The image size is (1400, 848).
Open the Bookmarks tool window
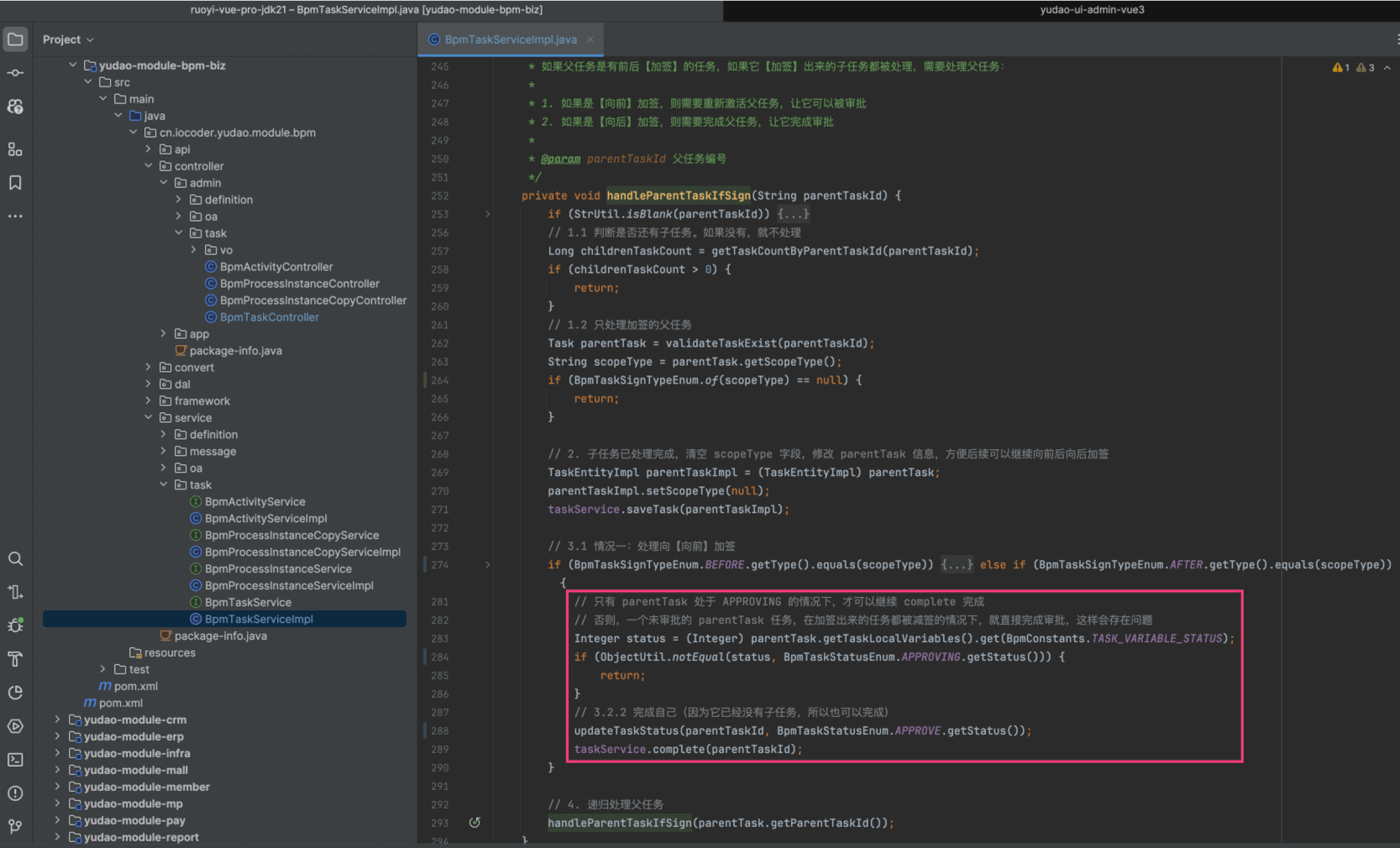pyautogui.click(x=15, y=183)
